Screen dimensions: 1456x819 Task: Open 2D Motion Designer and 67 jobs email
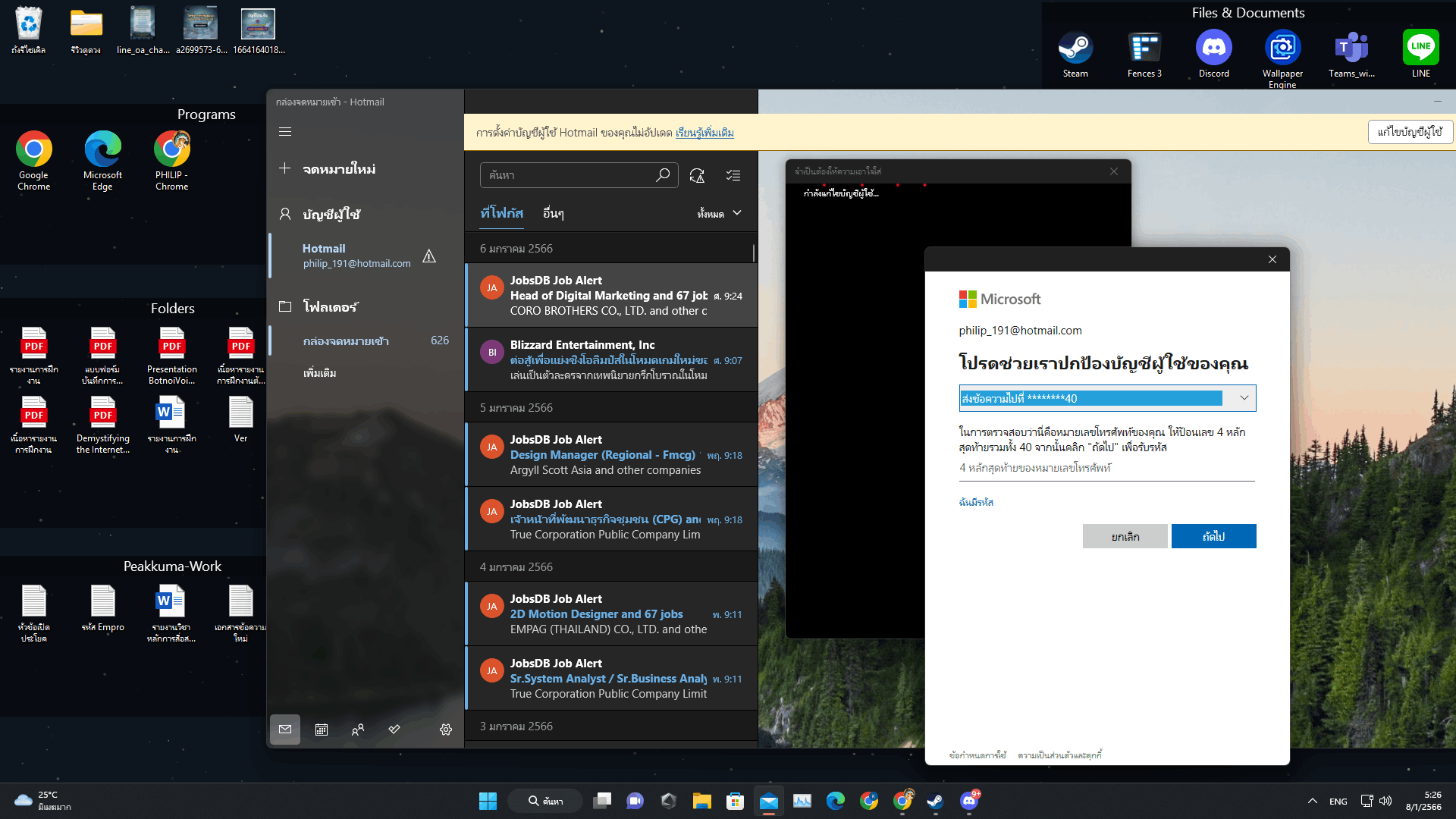tap(611, 613)
